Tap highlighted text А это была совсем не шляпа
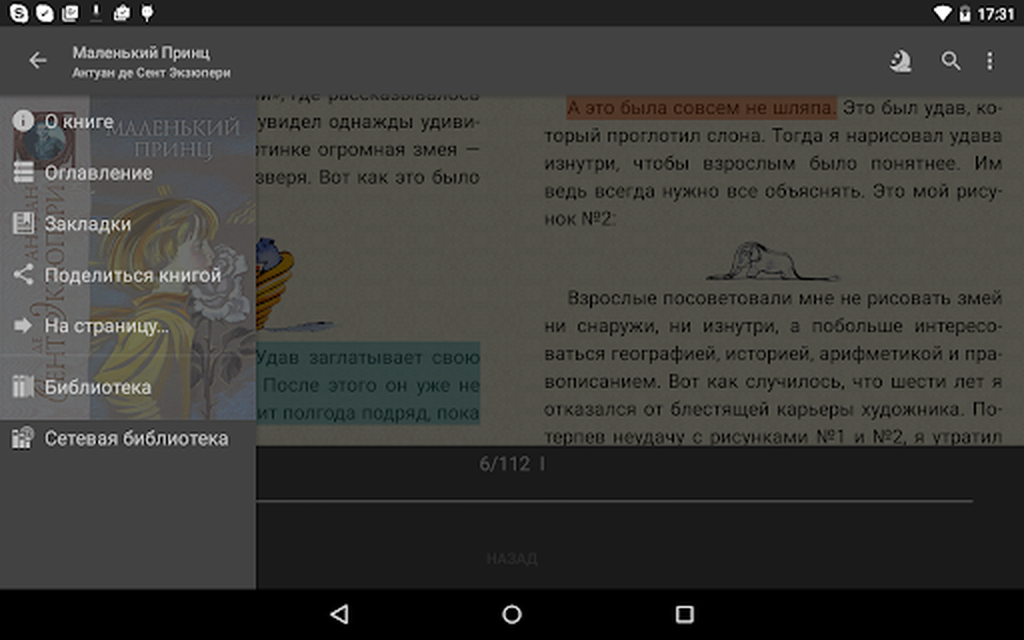Viewport: 1024px width, 640px height. click(x=701, y=108)
